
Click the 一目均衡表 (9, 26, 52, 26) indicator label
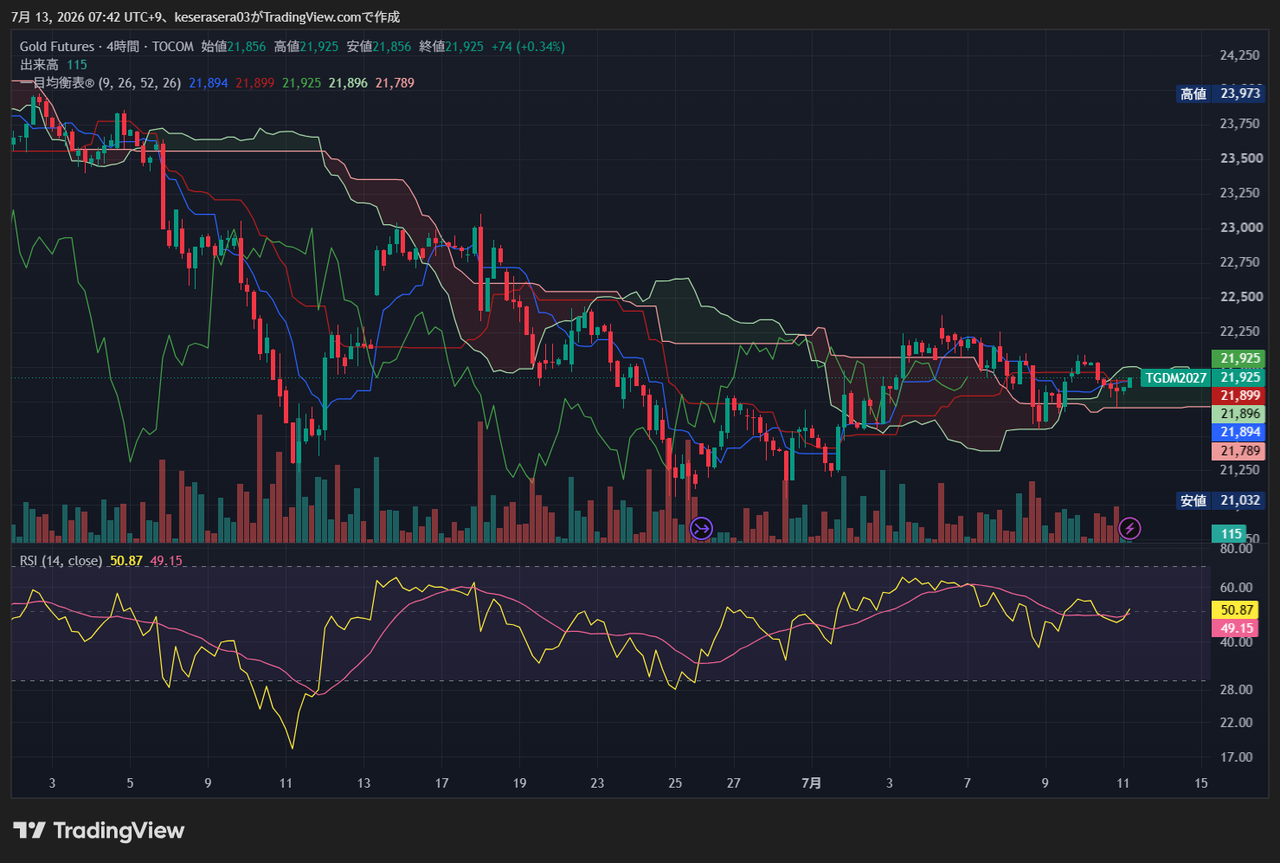(100, 83)
